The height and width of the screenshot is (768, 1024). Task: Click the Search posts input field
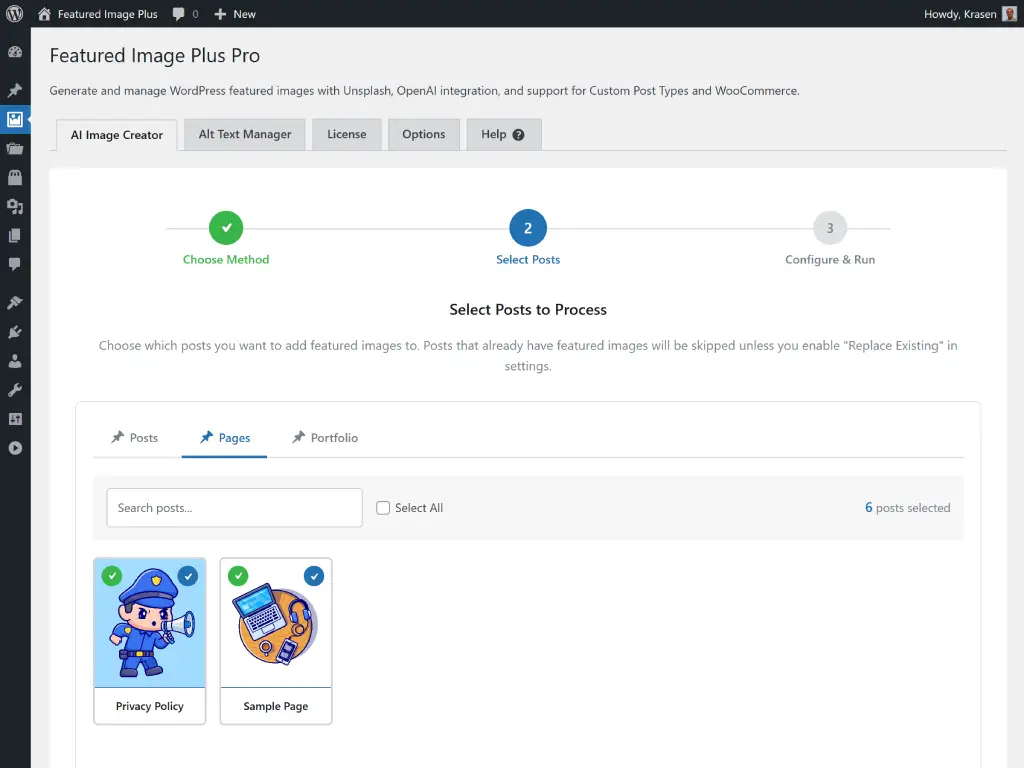[x=234, y=508]
